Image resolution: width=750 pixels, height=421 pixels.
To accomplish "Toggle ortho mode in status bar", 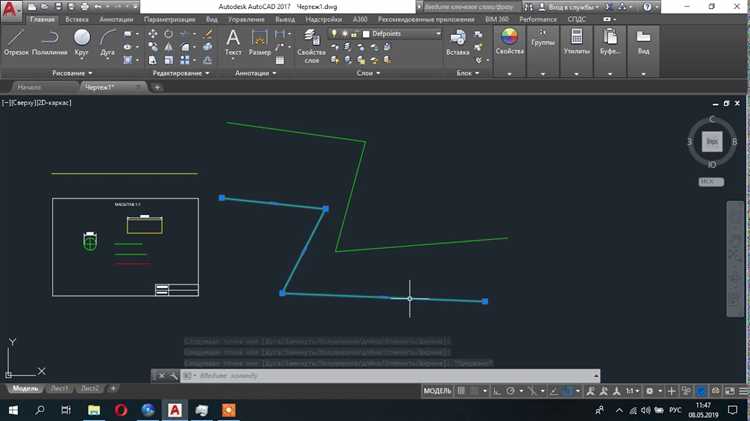I will click(497, 391).
